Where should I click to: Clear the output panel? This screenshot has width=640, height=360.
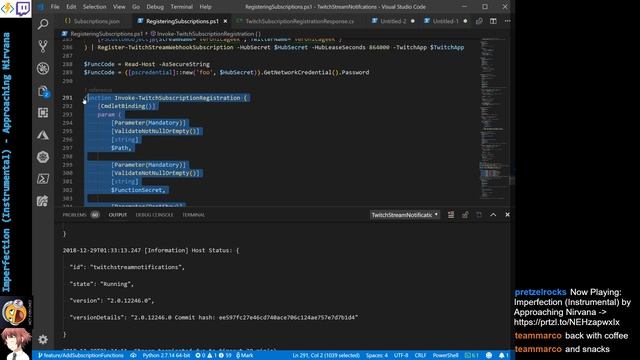click(451, 215)
